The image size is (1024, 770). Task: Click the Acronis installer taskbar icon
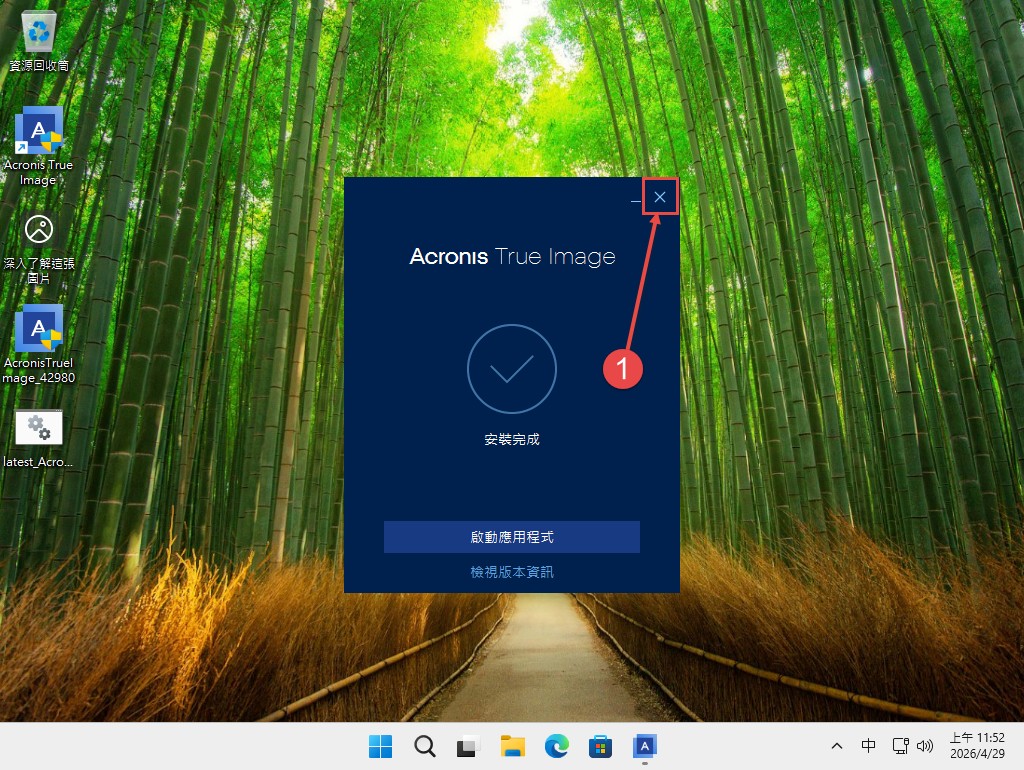coord(645,746)
